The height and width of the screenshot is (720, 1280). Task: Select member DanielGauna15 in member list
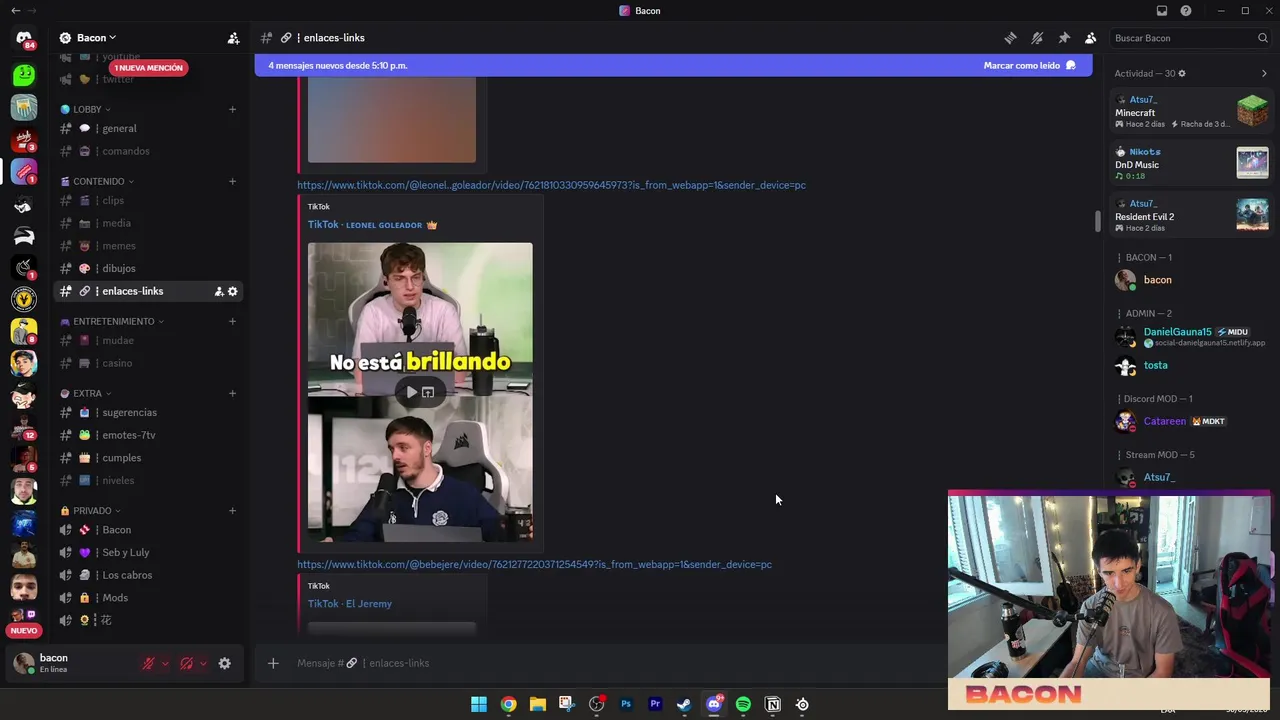(1190, 337)
